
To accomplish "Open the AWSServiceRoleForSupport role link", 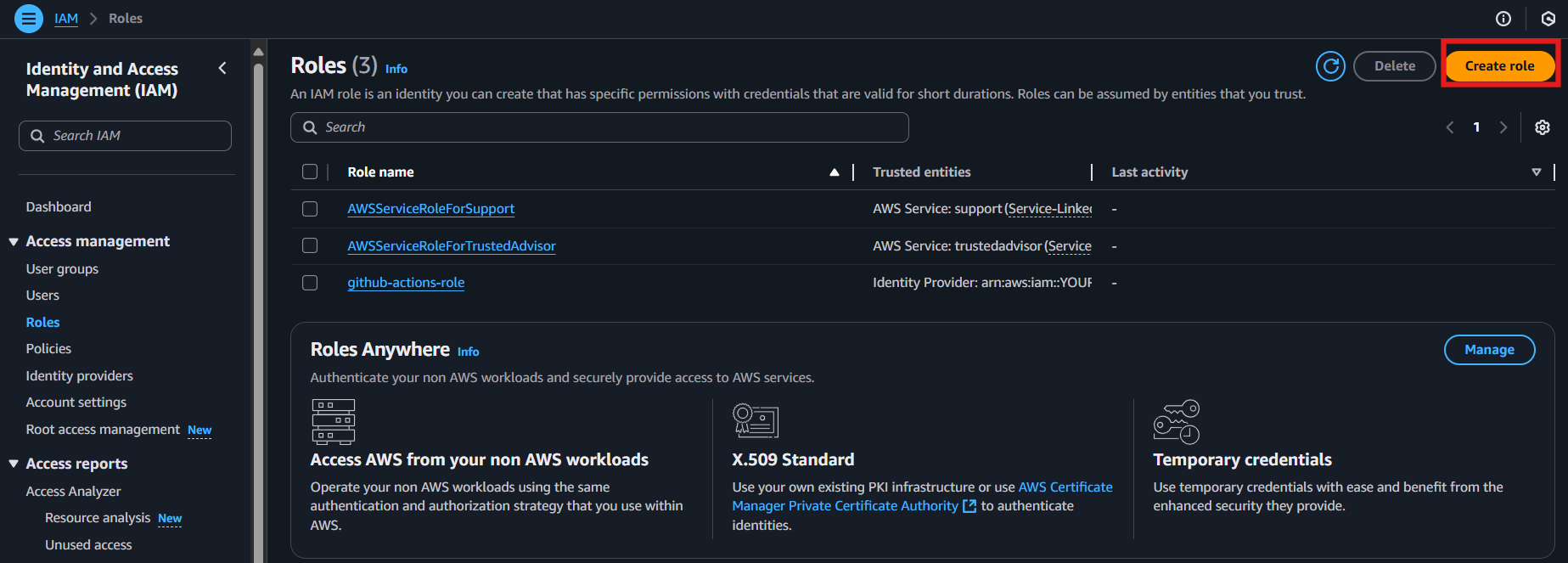I will [431, 209].
